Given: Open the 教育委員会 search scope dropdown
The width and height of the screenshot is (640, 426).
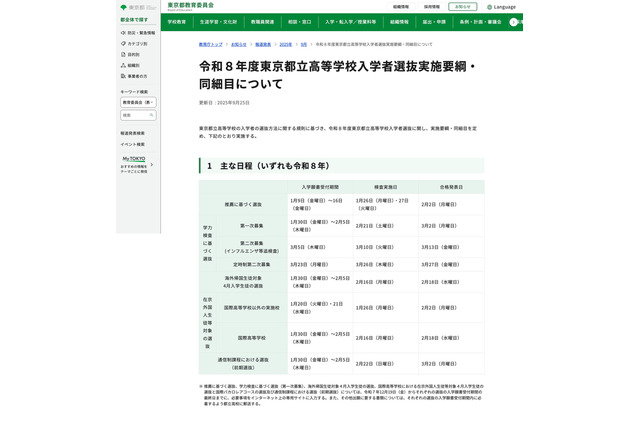Looking at the screenshot, I should coord(138,102).
